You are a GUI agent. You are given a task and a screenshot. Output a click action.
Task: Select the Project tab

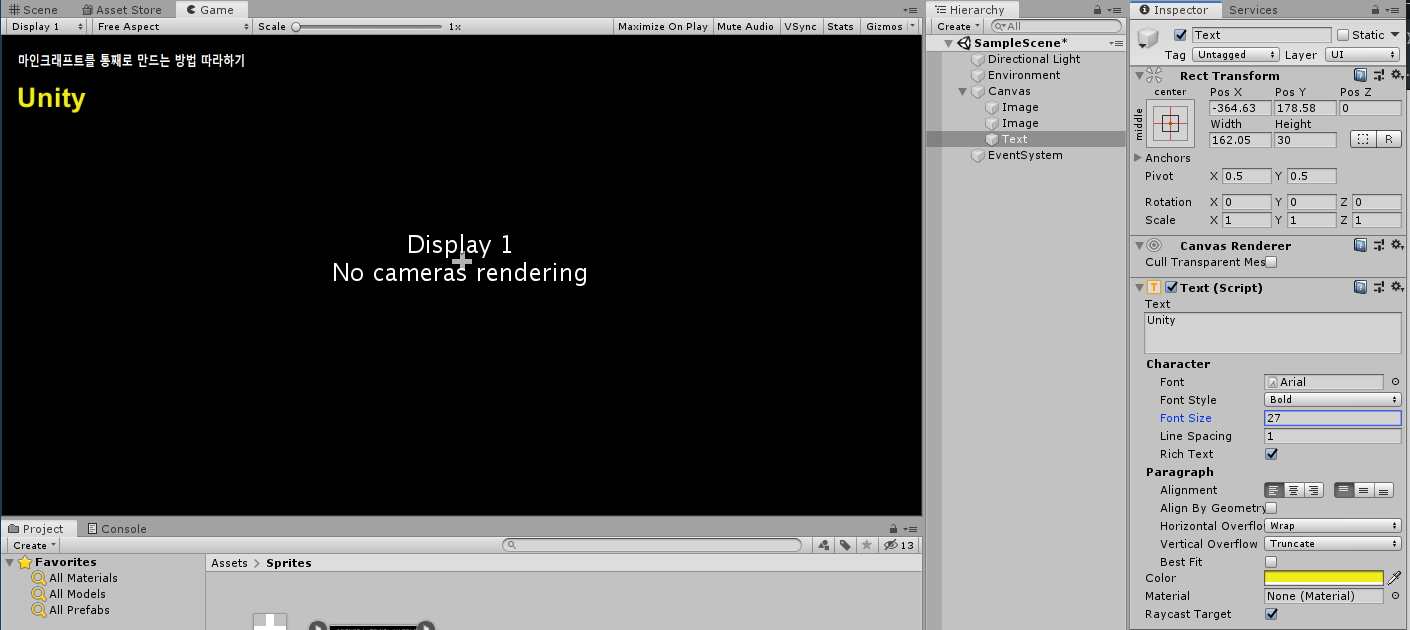coord(37,529)
